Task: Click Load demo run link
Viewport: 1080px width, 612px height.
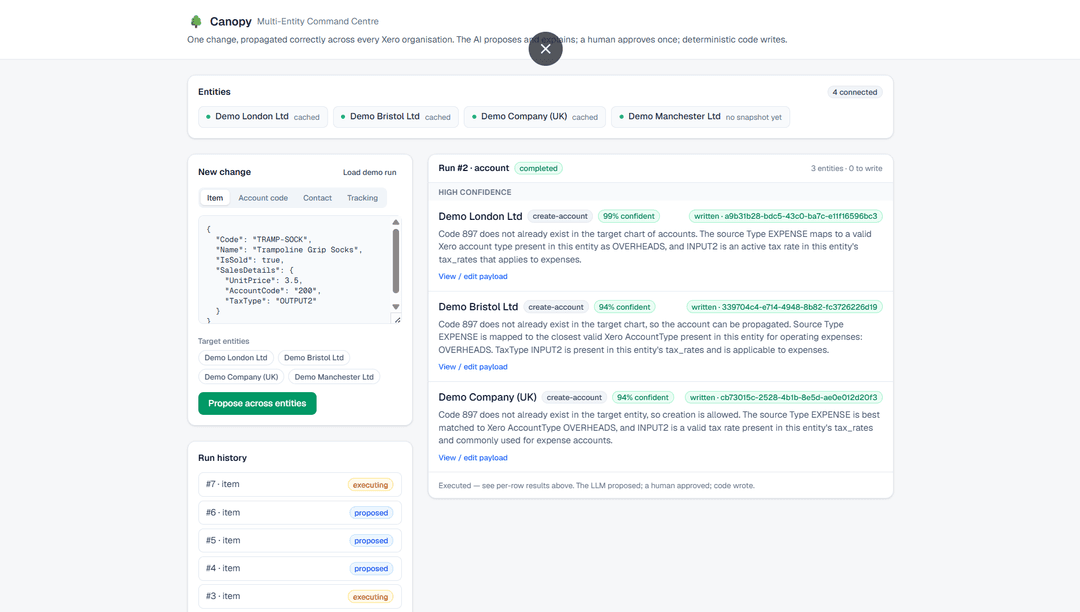Action: [x=370, y=173]
